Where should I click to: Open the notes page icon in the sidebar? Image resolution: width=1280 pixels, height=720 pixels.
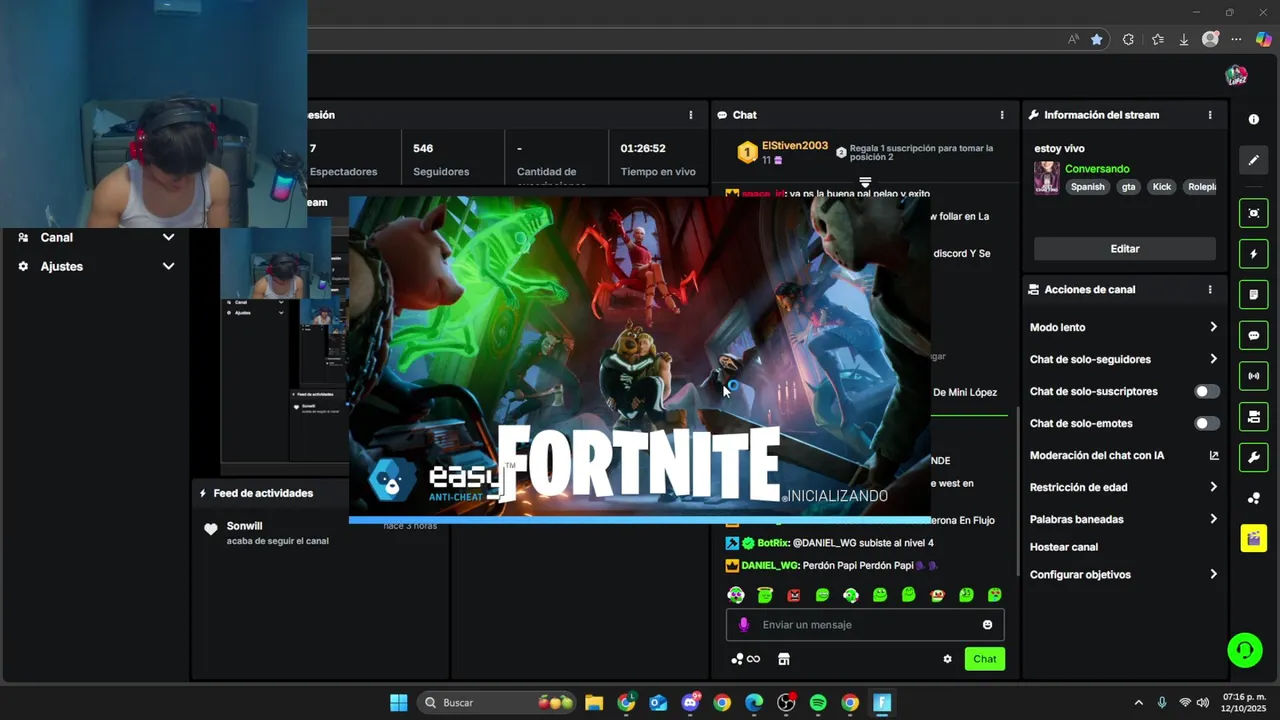(1253, 295)
